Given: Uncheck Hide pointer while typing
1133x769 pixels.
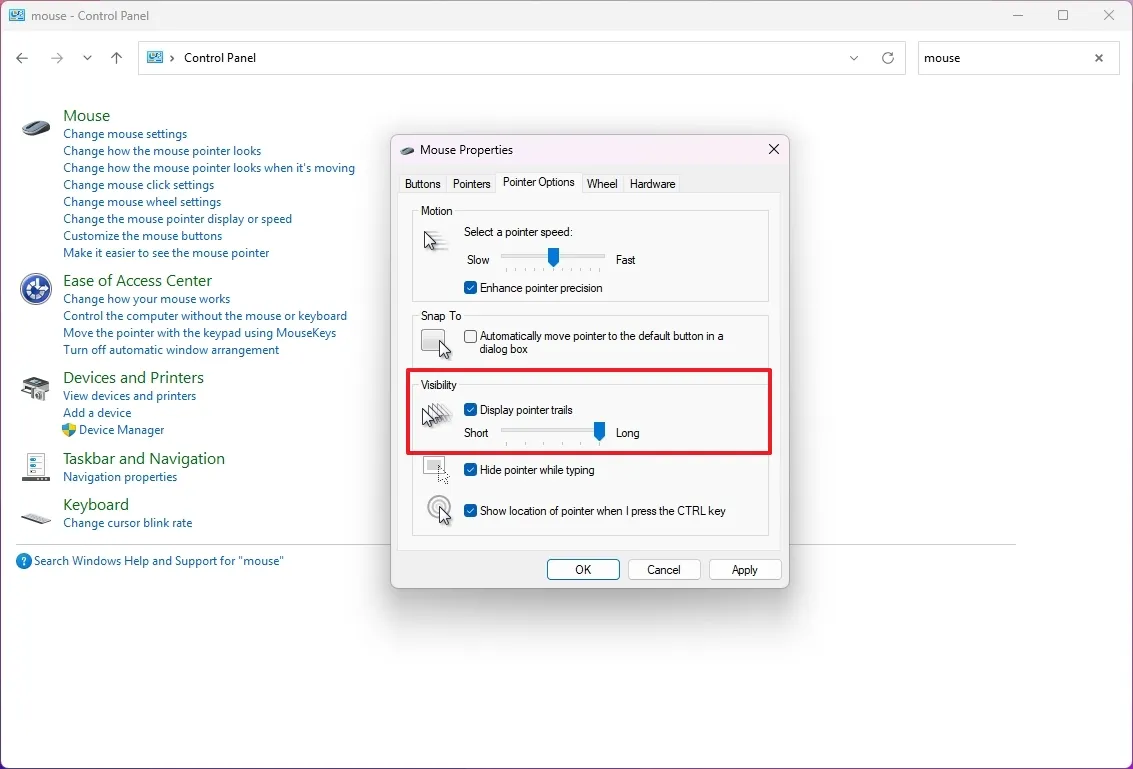Looking at the screenshot, I should pyautogui.click(x=470, y=470).
